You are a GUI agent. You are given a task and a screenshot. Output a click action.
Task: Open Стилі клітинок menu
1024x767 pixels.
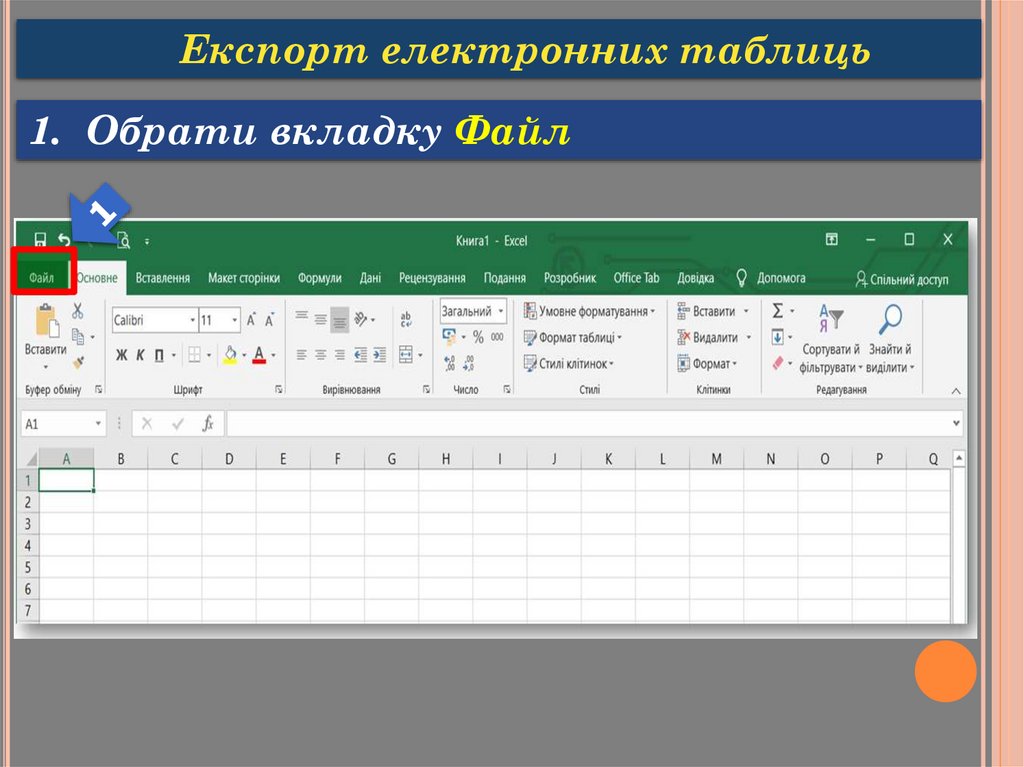point(569,364)
